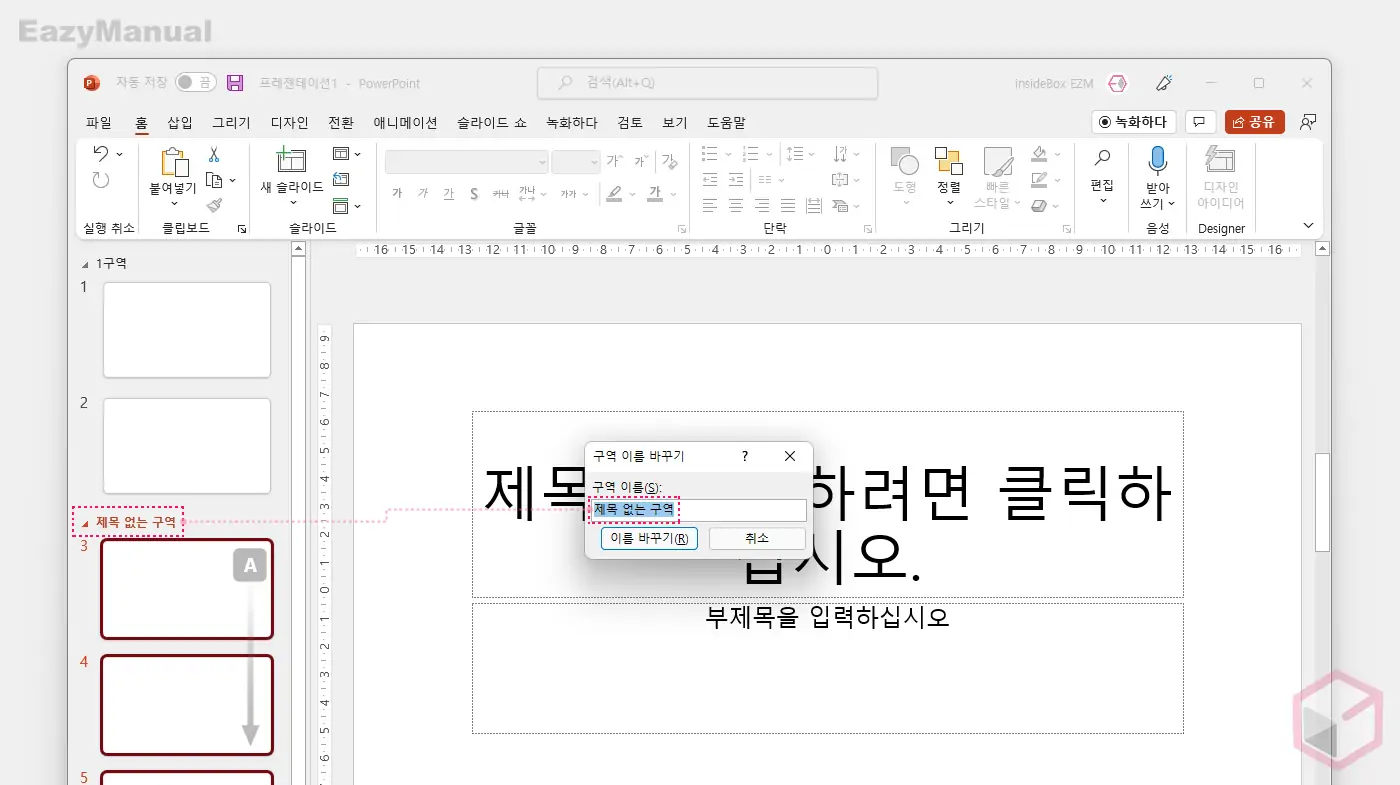1400x785 pixels.
Task: Click the Copy icon in 클립보드 group
Action: coord(214,180)
